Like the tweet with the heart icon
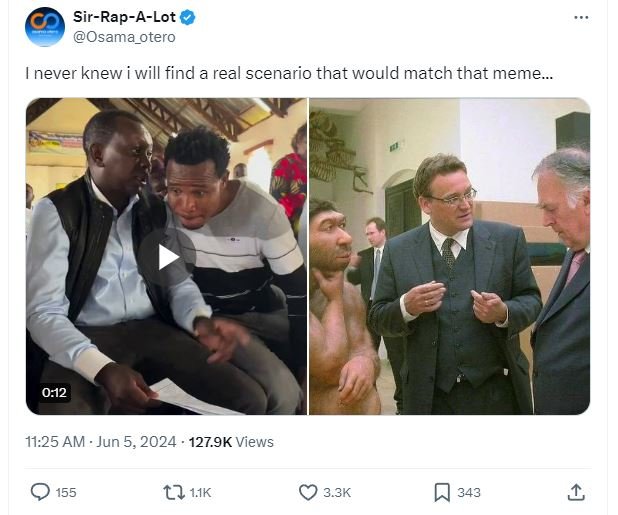This screenshot has width=618, height=515. tap(308, 492)
